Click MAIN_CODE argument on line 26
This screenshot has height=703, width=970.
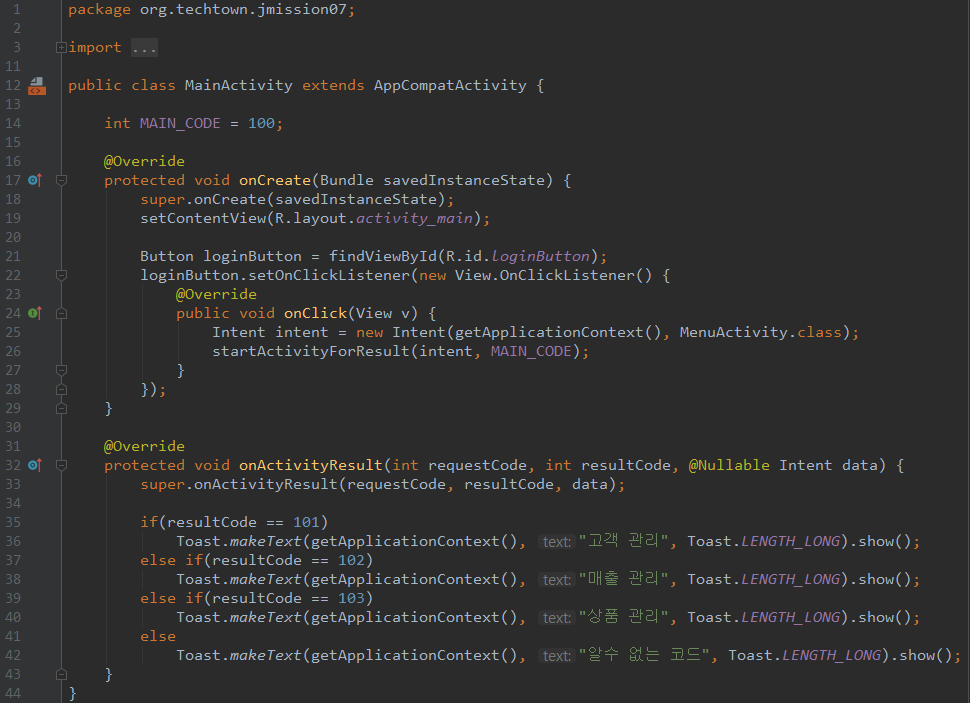(x=531, y=352)
